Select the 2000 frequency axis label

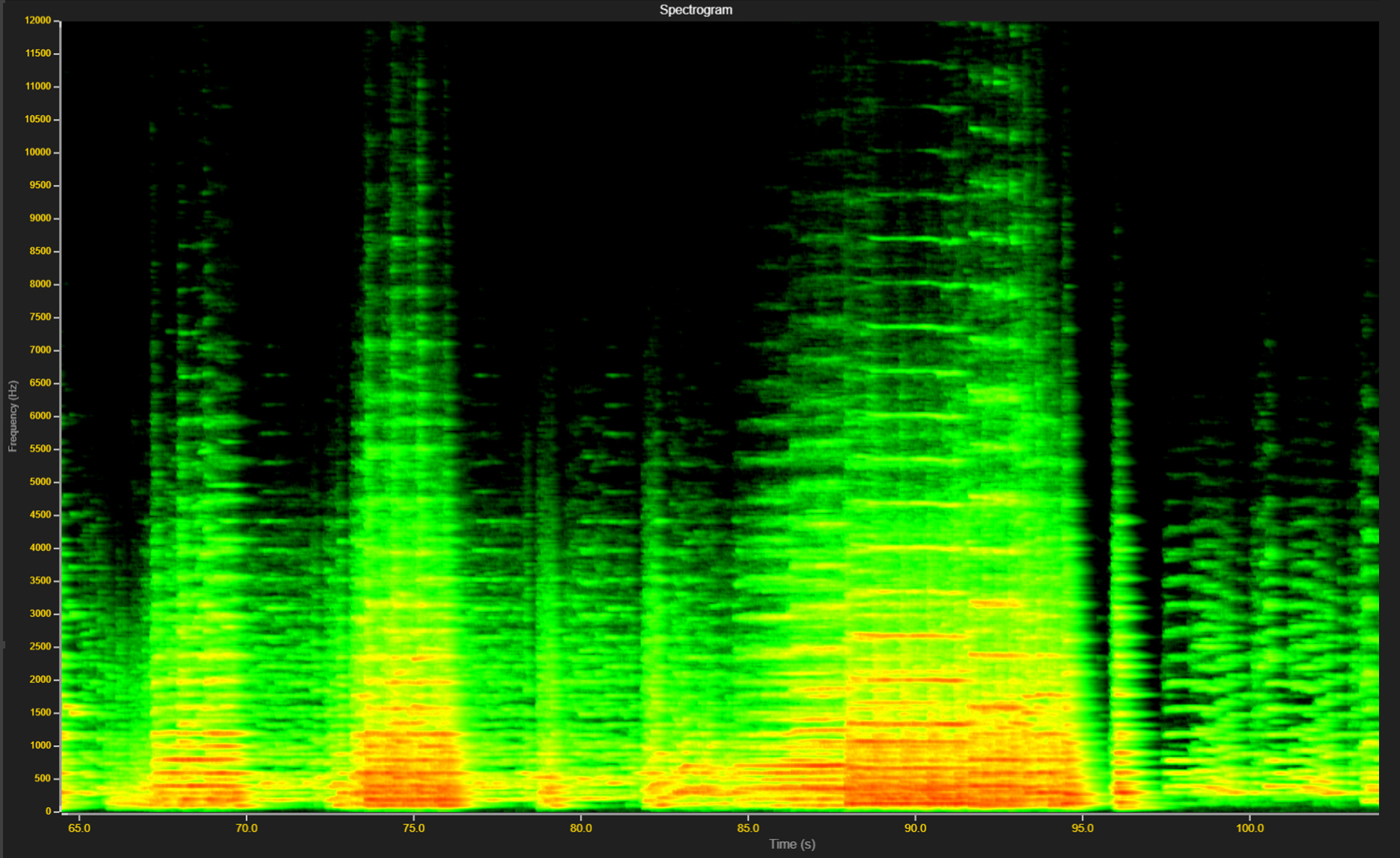pyautogui.click(x=40, y=679)
